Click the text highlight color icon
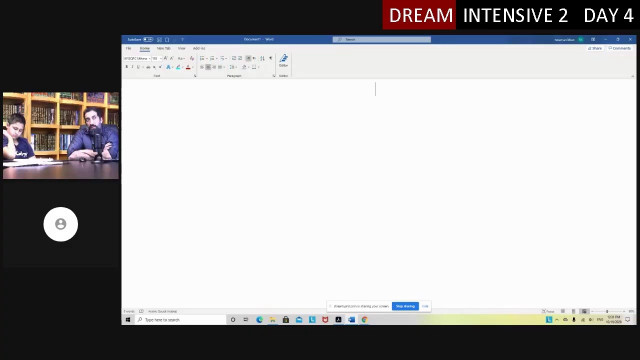 [178, 67]
